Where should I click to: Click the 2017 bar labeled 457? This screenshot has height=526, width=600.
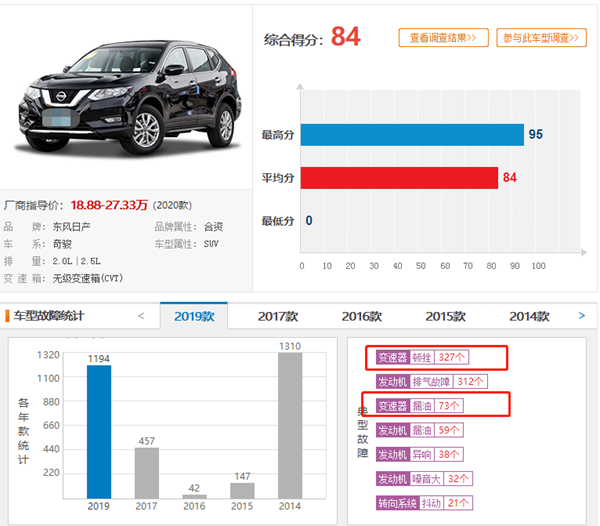[x=147, y=473]
